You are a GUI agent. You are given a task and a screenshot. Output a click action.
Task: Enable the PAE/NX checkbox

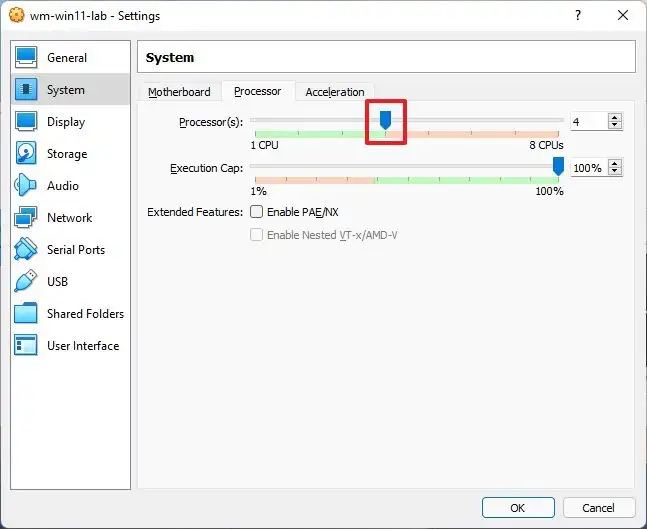pos(256,212)
